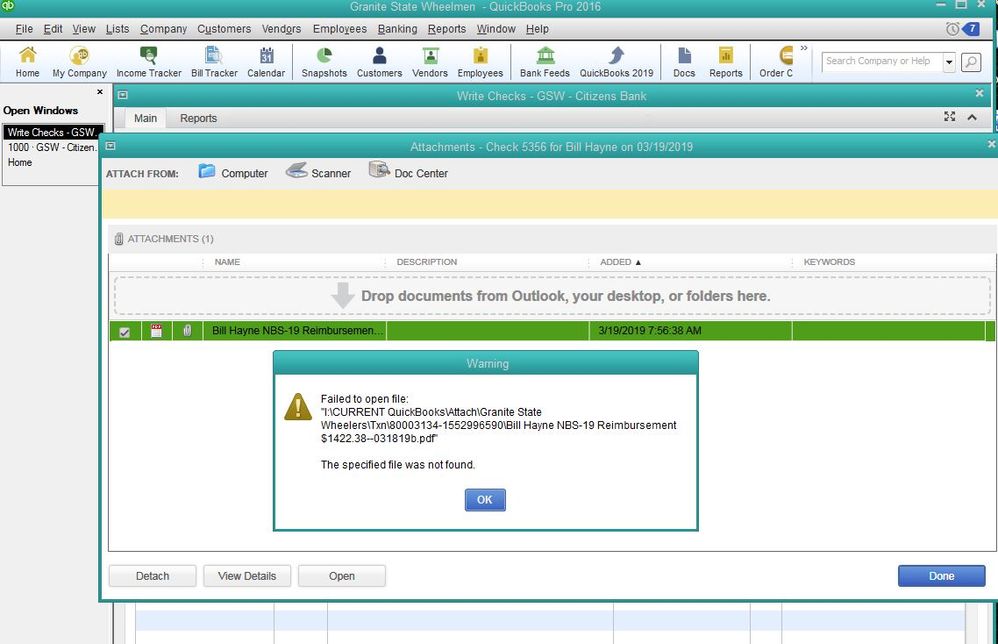Click the QuickBooks 2019 upgrade icon
The height and width of the screenshot is (644, 998).
click(x=616, y=62)
